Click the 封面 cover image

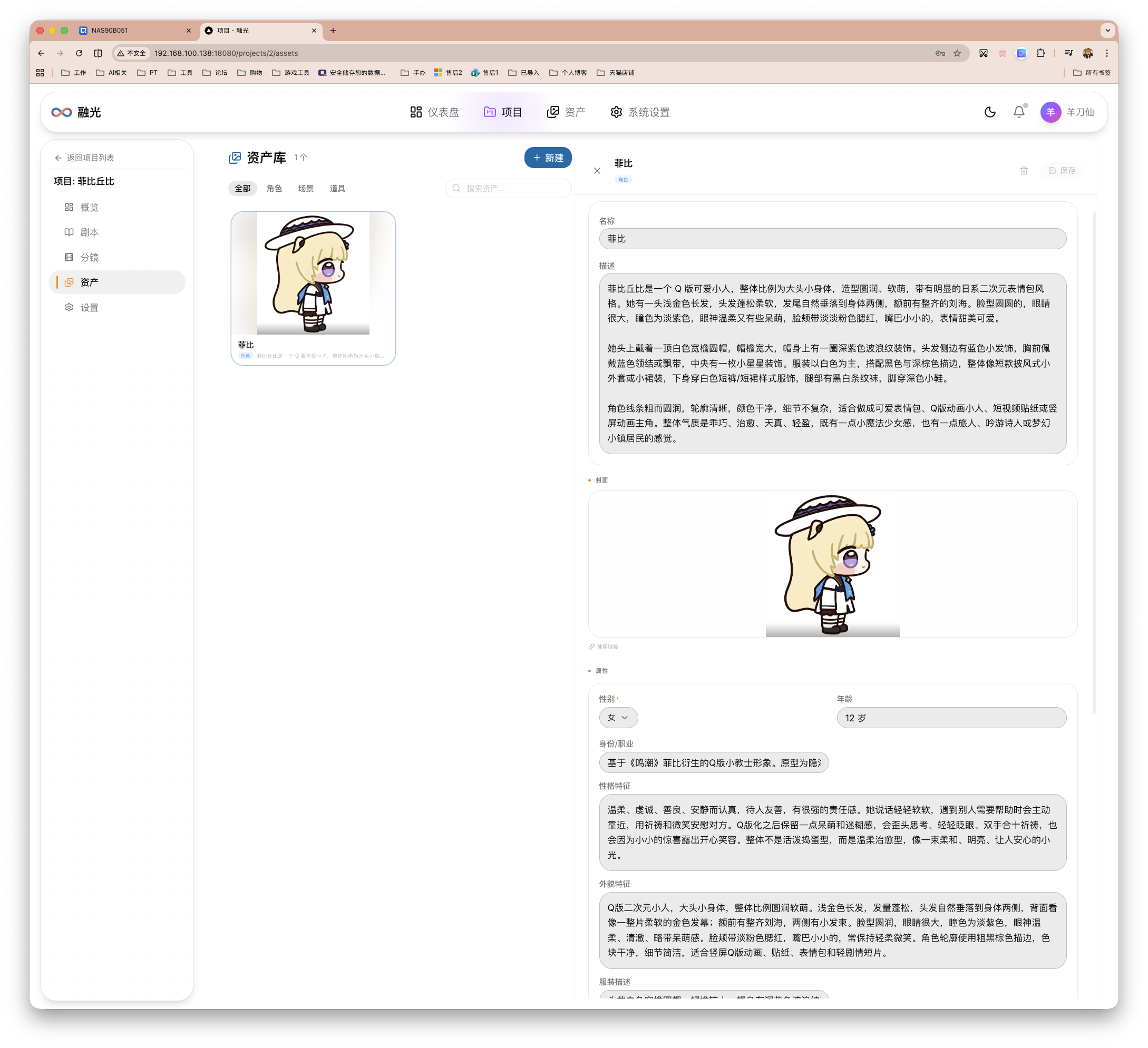tap(832, 564)
